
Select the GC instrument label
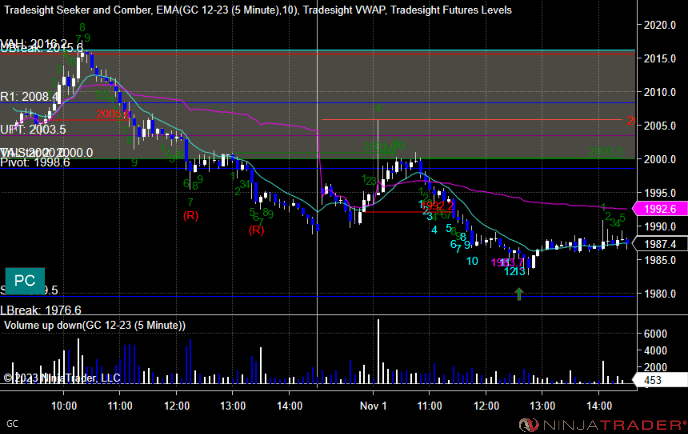(12, 424)
